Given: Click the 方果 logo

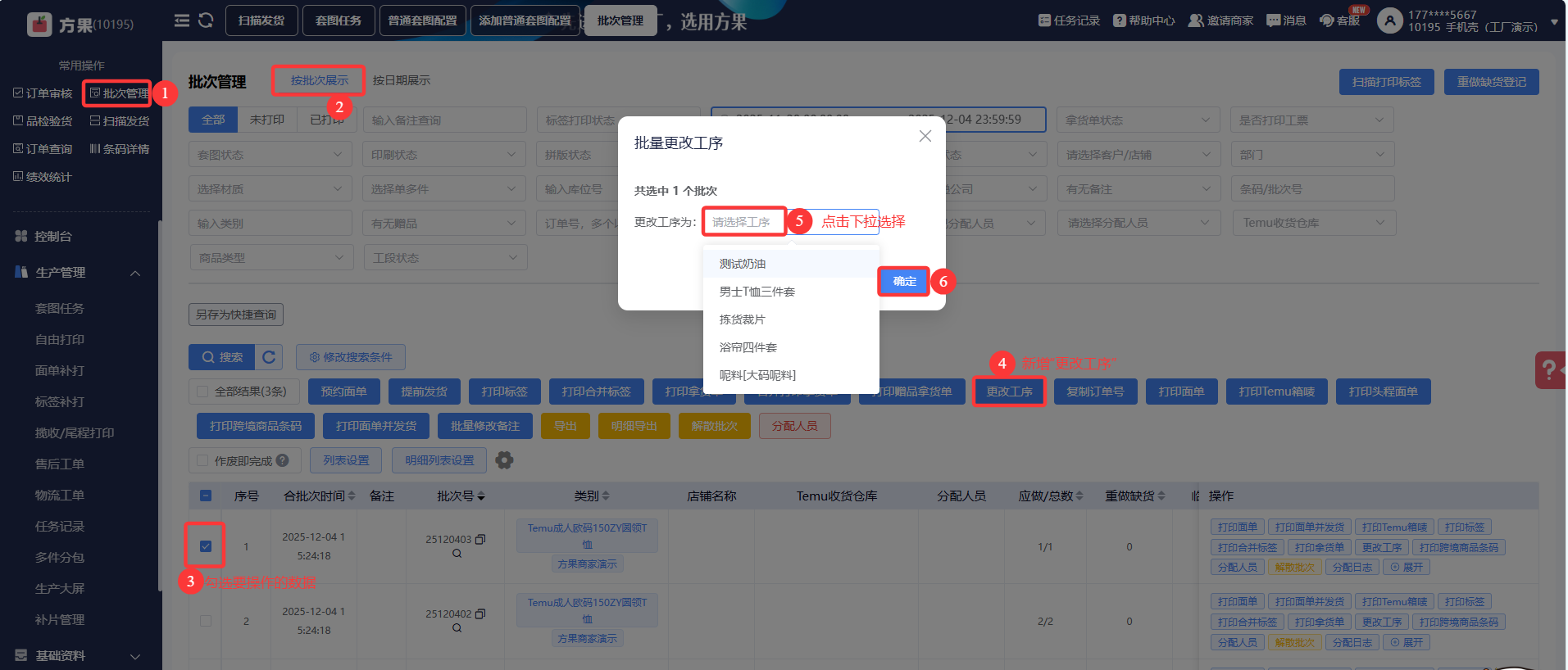Looking at the screenshot, I should 39,25.
